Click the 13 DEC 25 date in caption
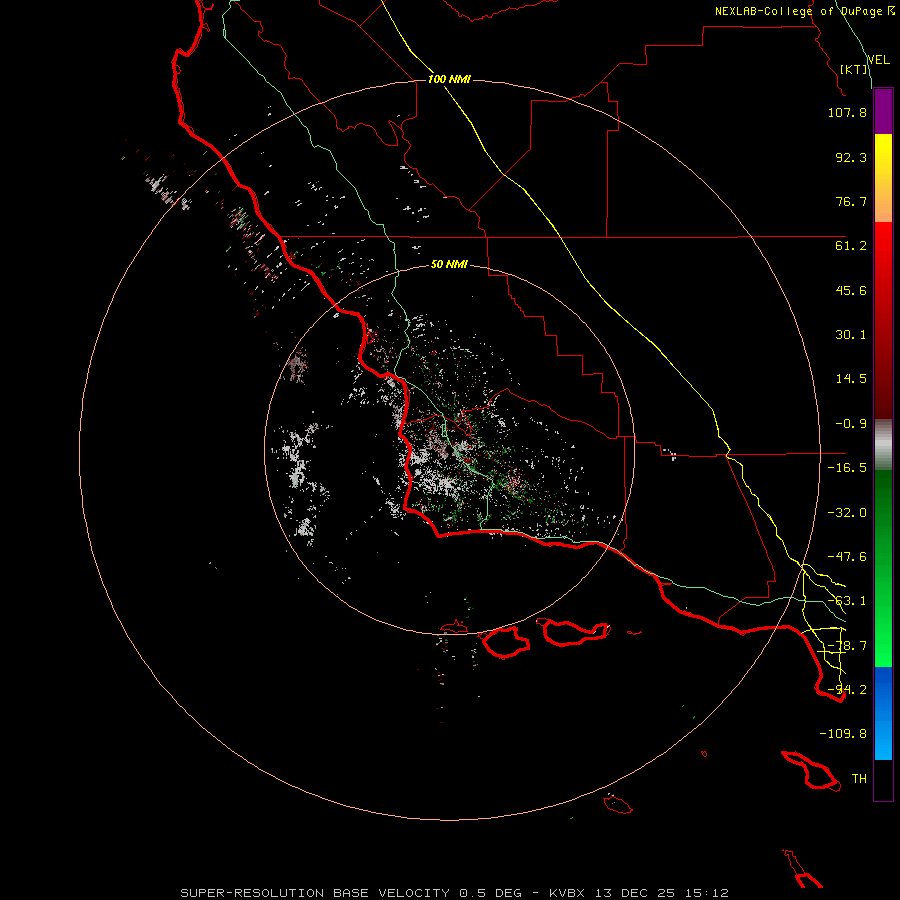 pos(636,893)
